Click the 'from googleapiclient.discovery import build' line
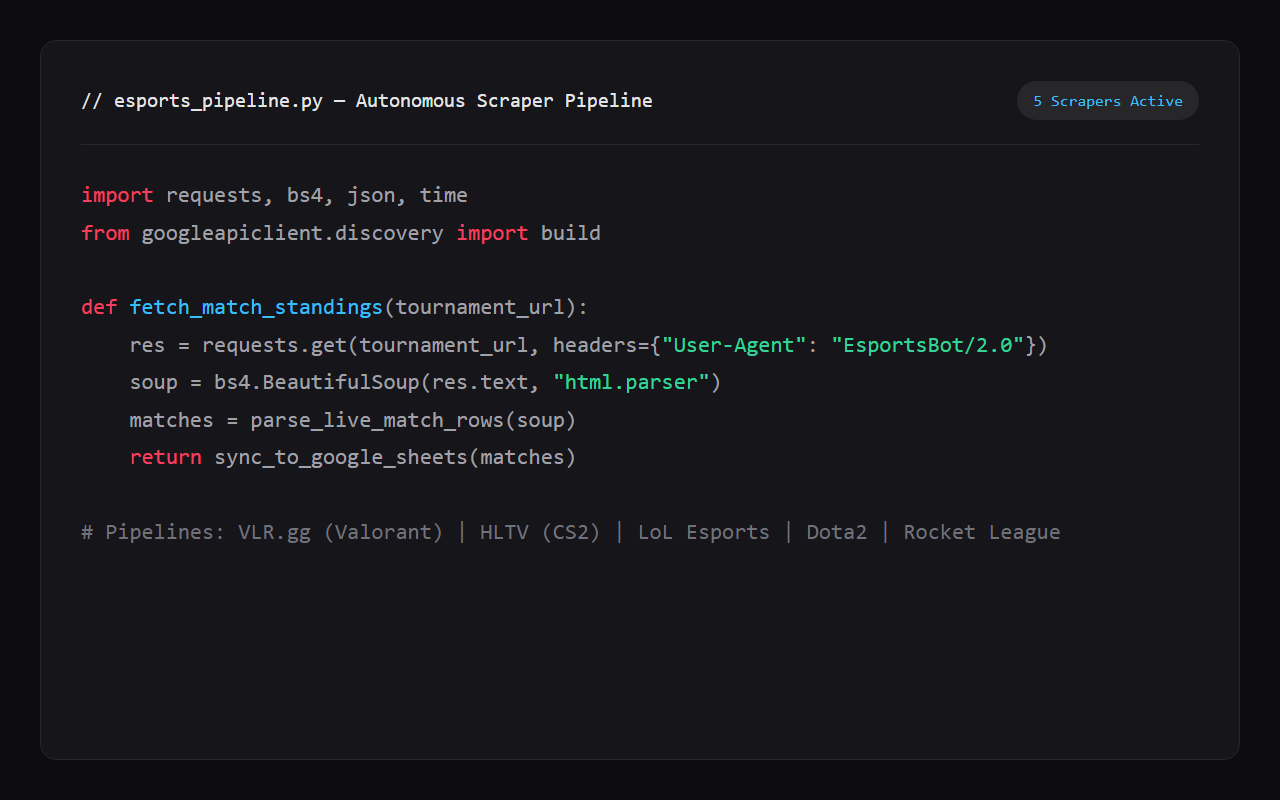The height and width of the screenshot is (800, 1280). 341,233
